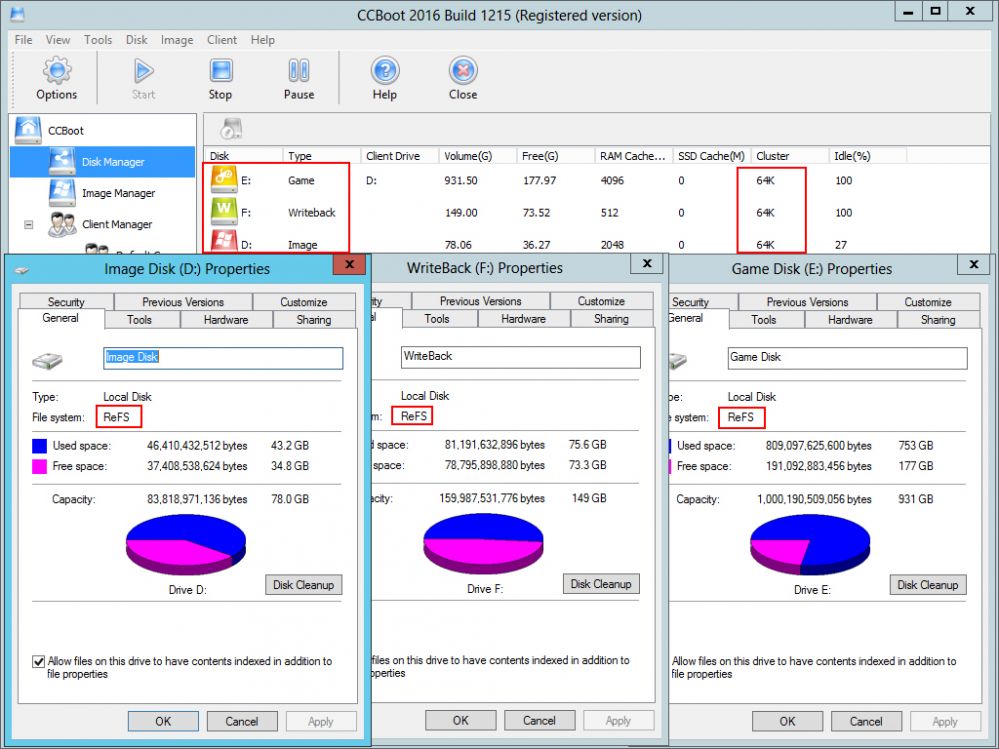The width and height of the screenshot is (999, 749).
Task: Toggle indexing checkbox in Image Disk Properties
Action: click(x=38, y=661)
